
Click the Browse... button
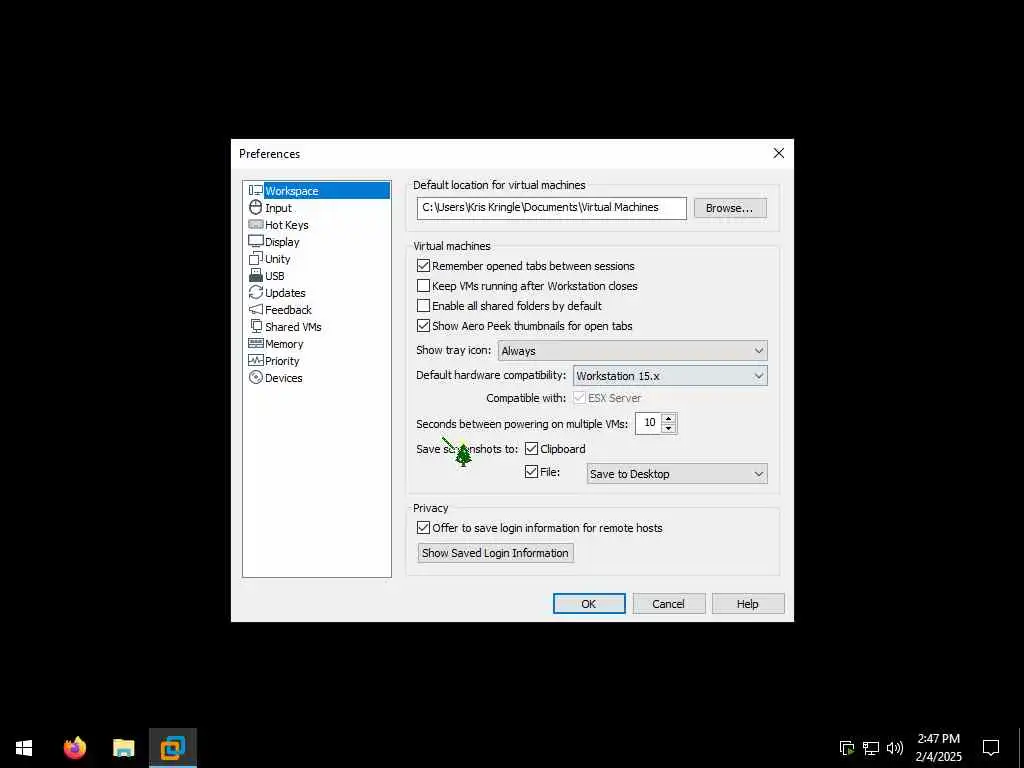(729, 208)
